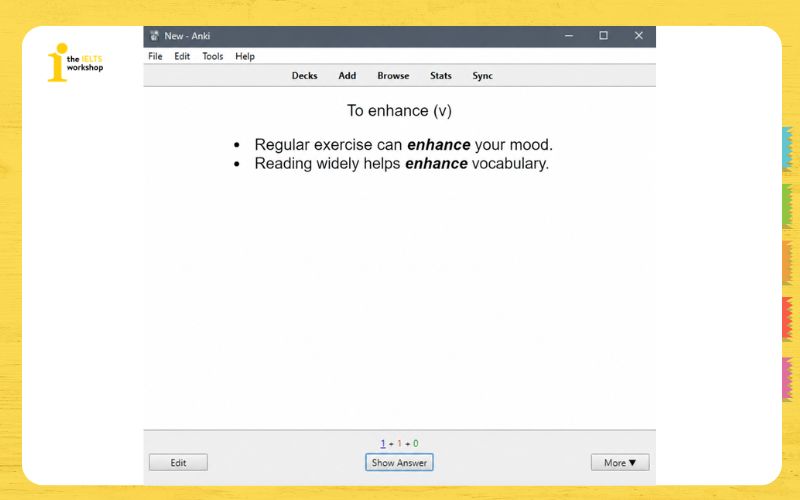
Task: Maximize the Anki window
Action: pyautogui.click(x=604, y=36)
